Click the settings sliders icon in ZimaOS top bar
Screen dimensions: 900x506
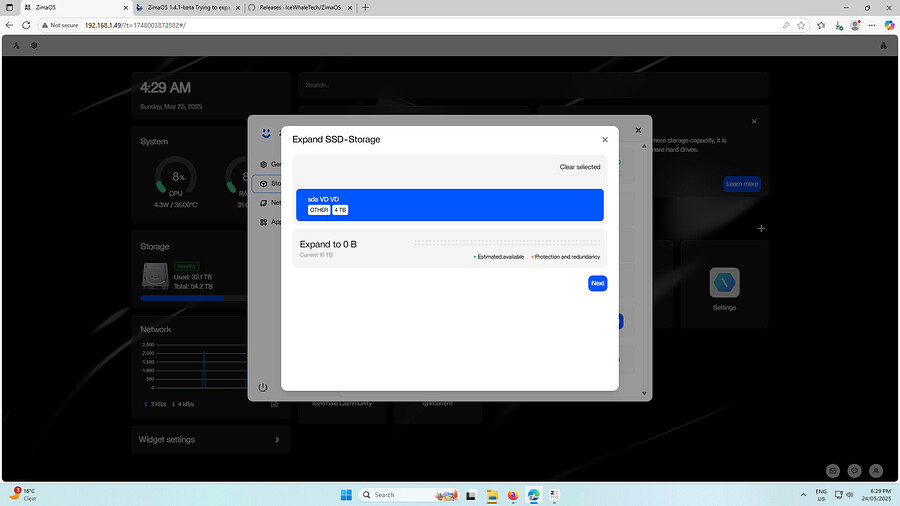[34, 45]
